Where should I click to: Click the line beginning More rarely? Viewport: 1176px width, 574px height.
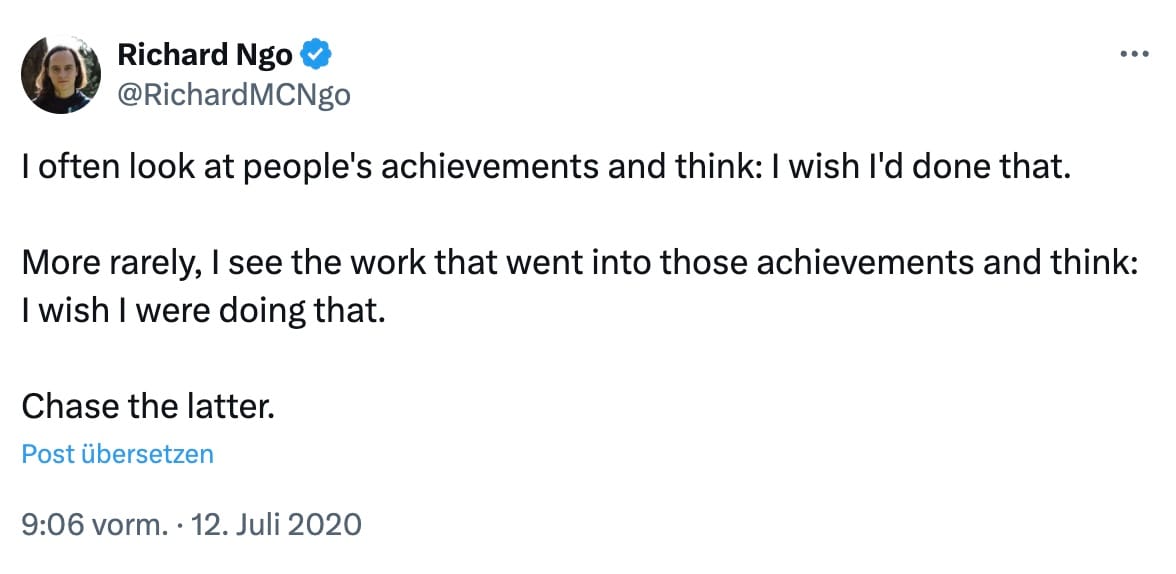[x=580, y=263]
